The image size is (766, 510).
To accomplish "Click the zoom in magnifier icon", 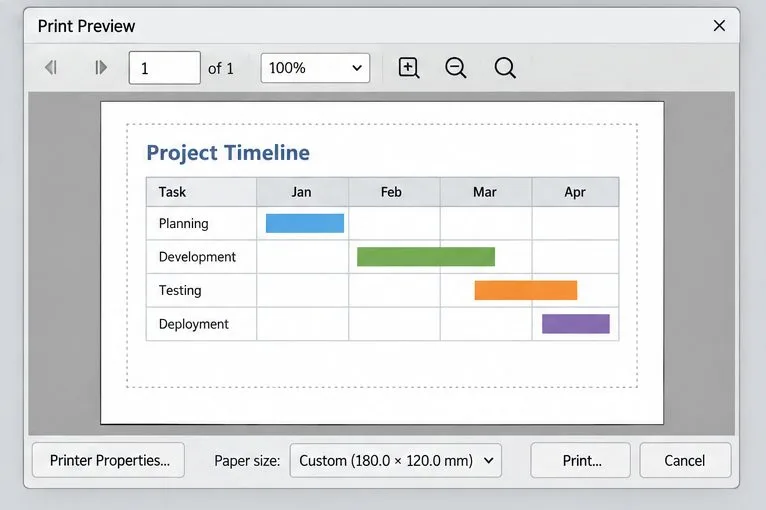I will point(409,67).
